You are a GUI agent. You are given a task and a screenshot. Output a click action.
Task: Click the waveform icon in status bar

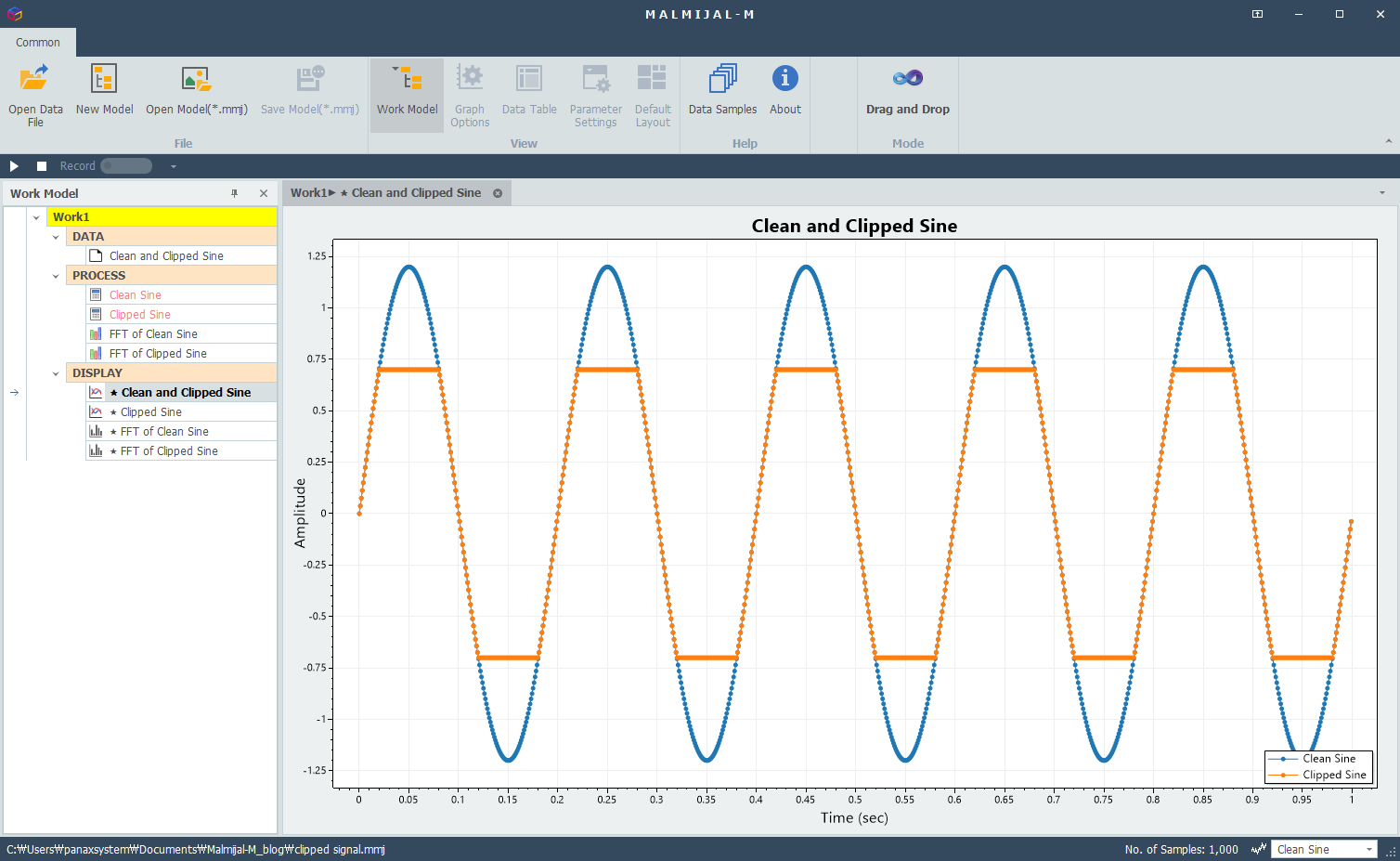click(x=1258, y=849)
